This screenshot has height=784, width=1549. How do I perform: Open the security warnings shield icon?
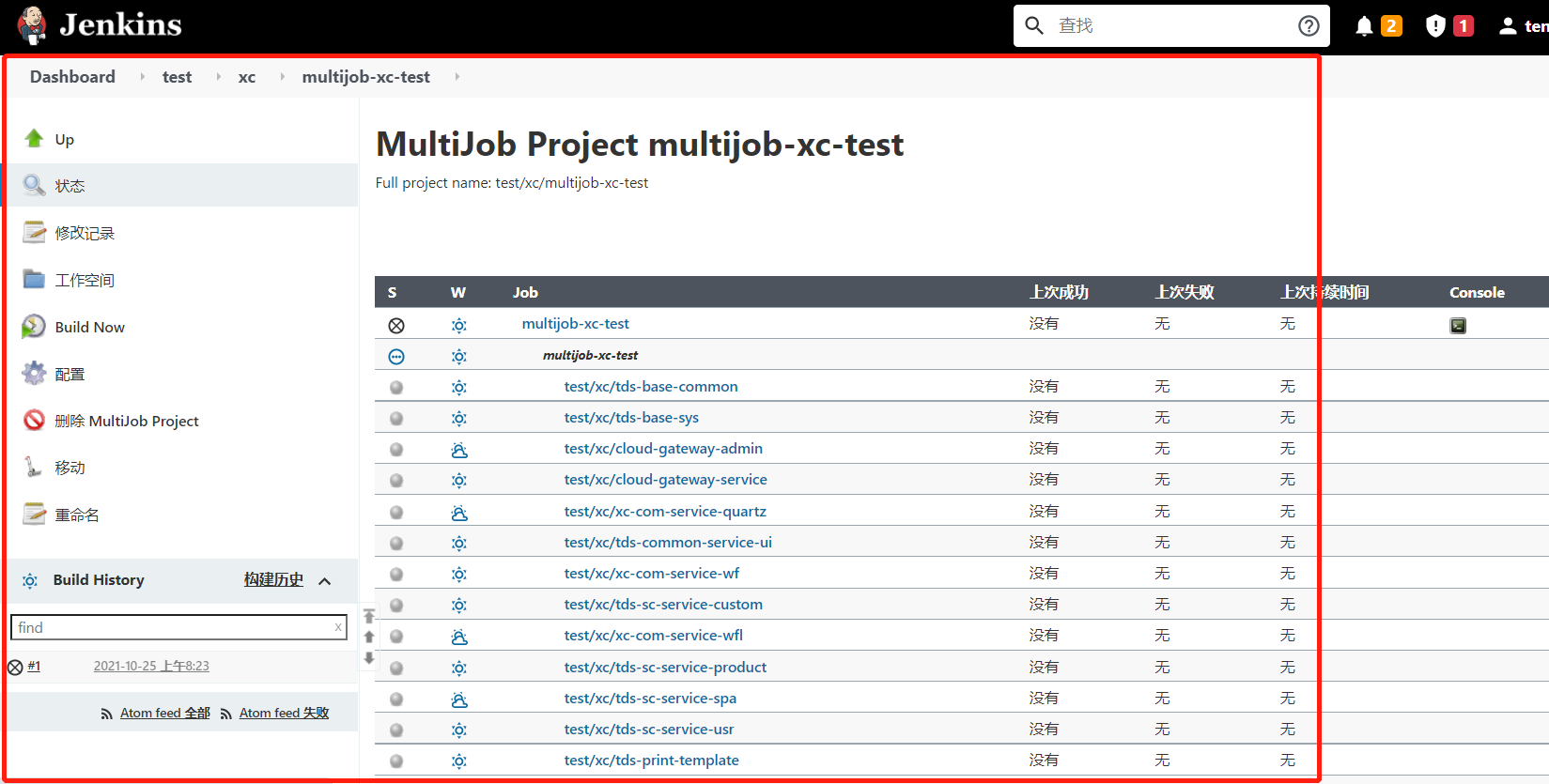pos(1435,26)
